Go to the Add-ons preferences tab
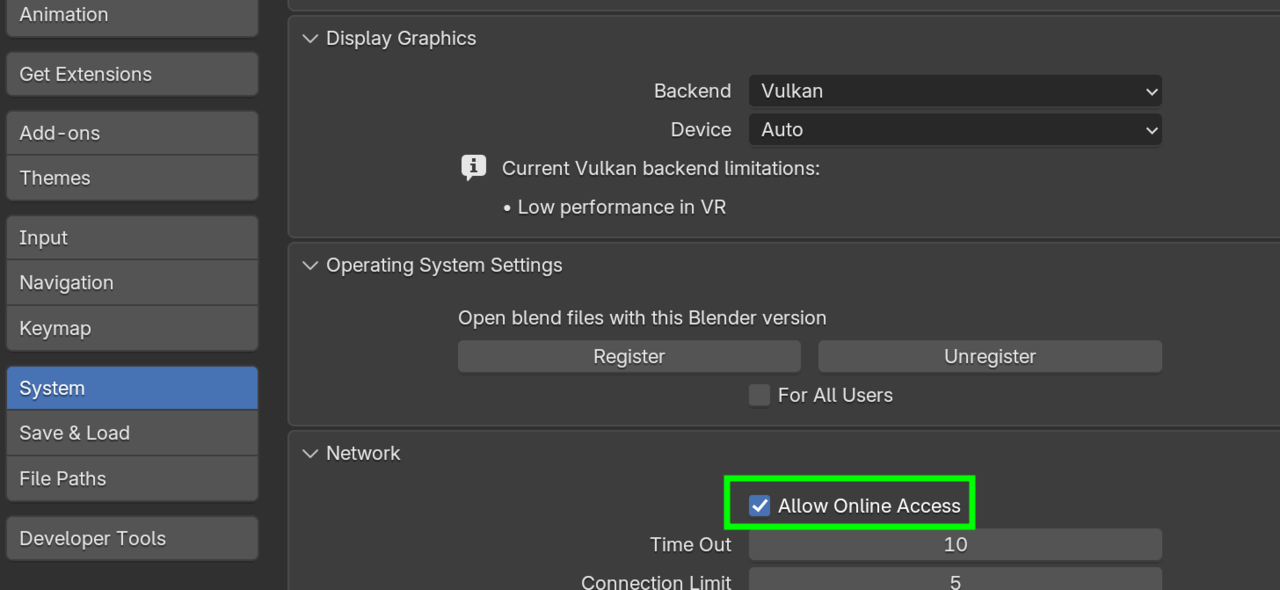Screen dimensions: 1280x590 tap(132, 133)
